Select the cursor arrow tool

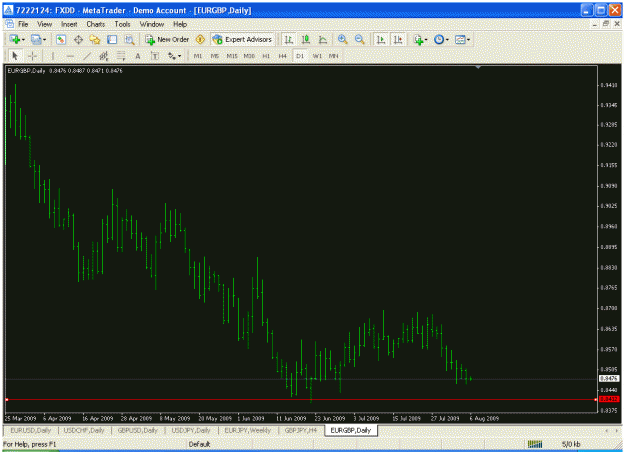[x=15, y=56]
